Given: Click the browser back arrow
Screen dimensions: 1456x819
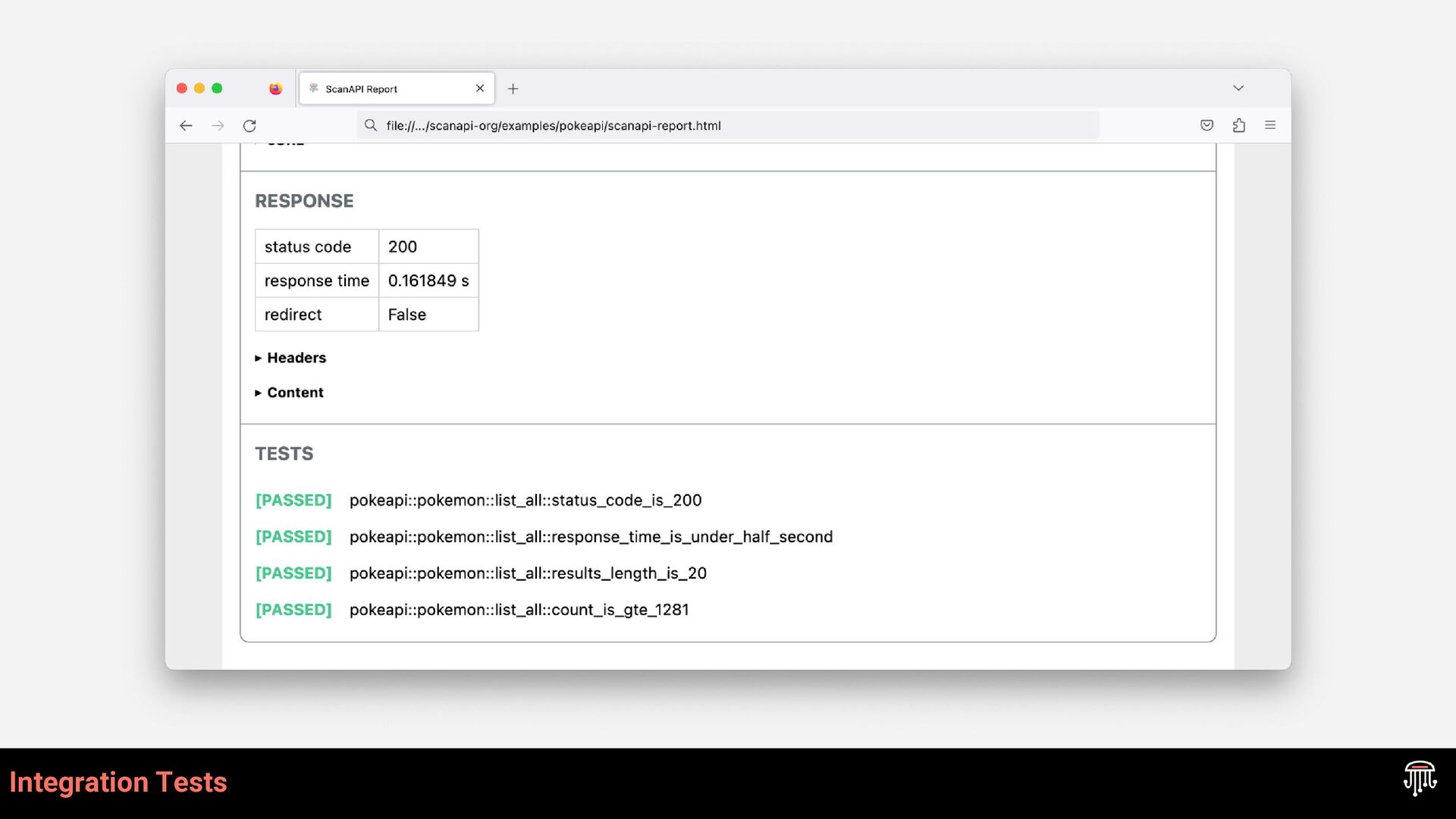Looking at the screenshot, I should (x=186, y=126).
